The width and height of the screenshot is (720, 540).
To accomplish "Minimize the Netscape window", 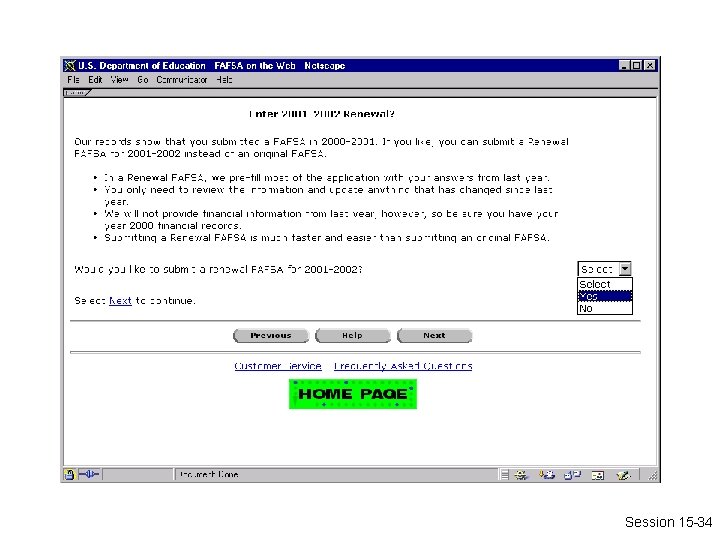I will click(624, 66).
